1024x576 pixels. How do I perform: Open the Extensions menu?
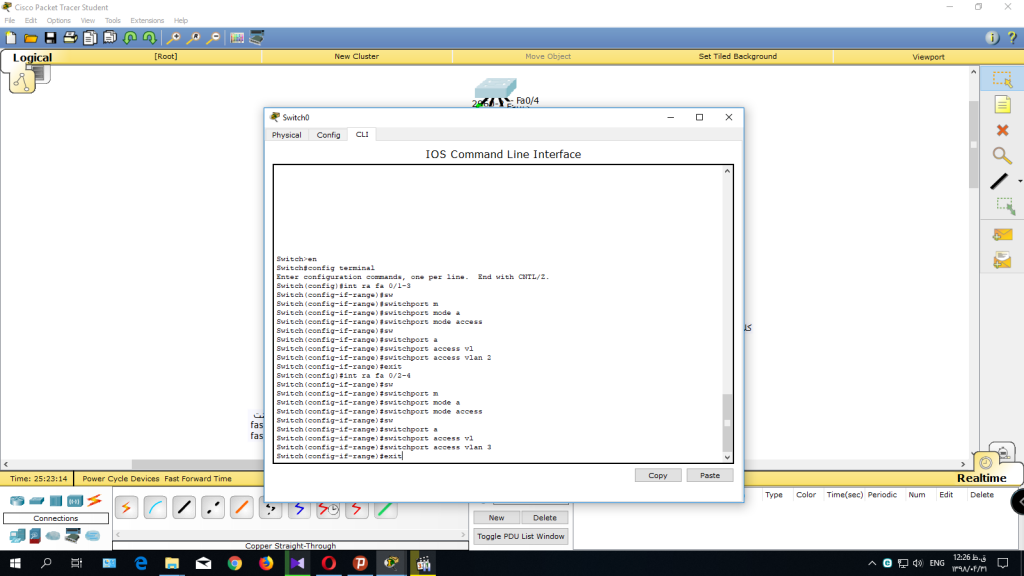pyautogui.click(x=147, y=20)
